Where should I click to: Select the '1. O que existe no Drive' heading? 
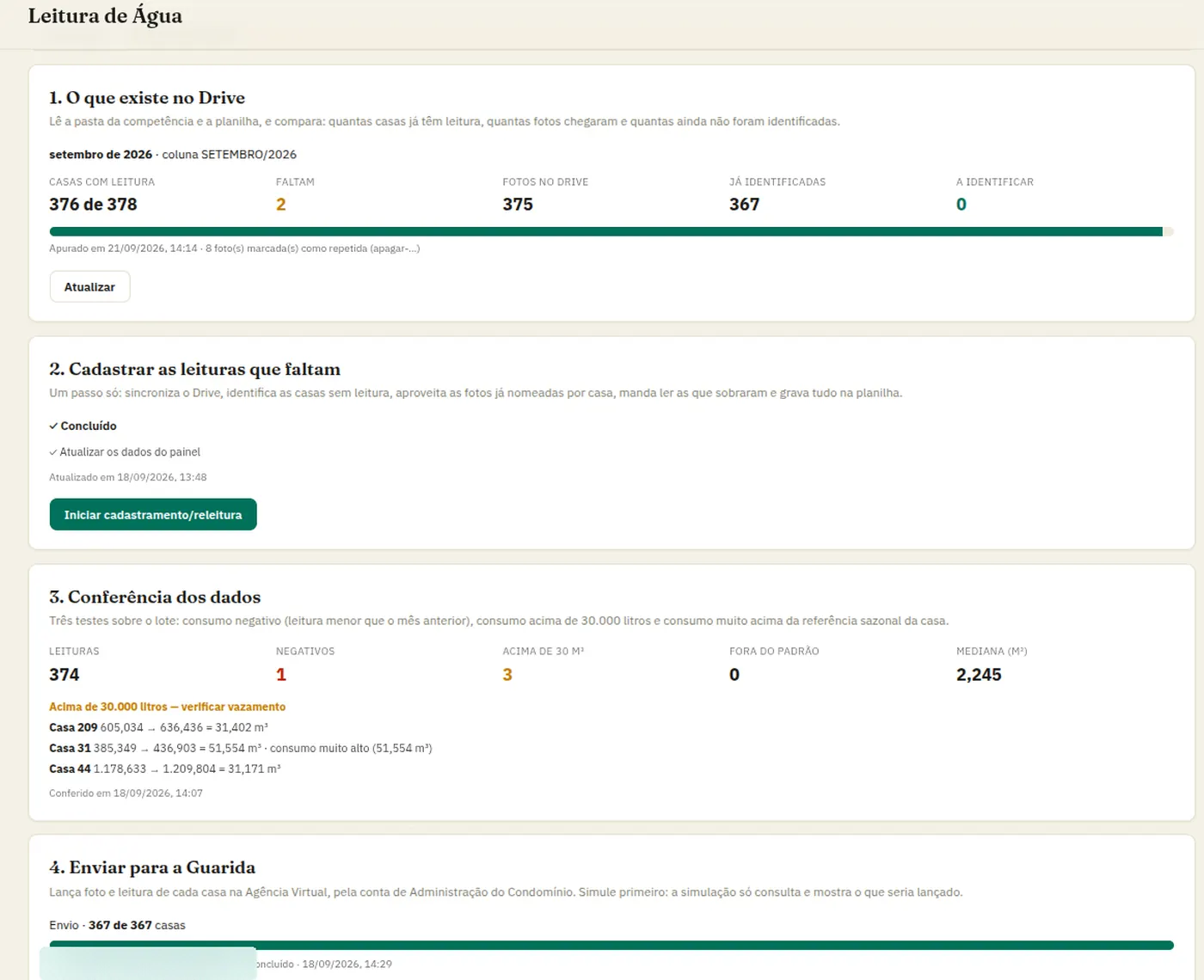(147, 98)
